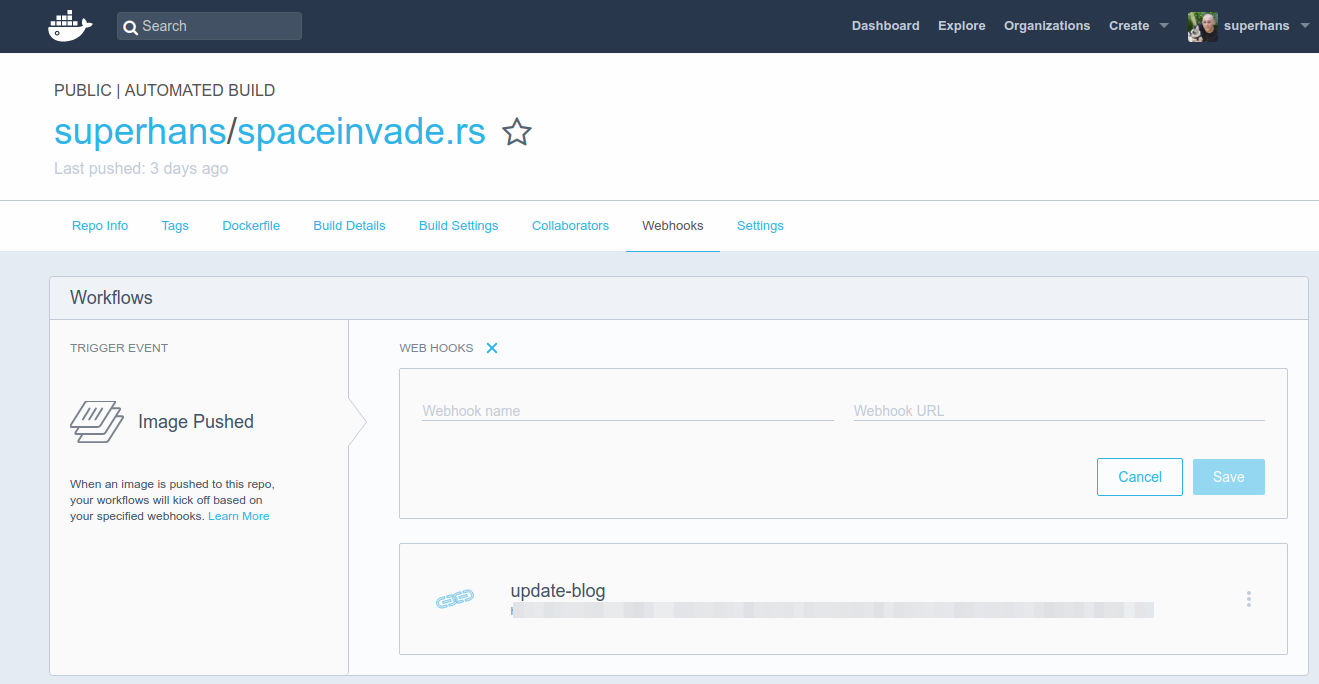The width and height of the screenshot is (1319, 684).
Task: Open the Create menu
Action: 1129,26
